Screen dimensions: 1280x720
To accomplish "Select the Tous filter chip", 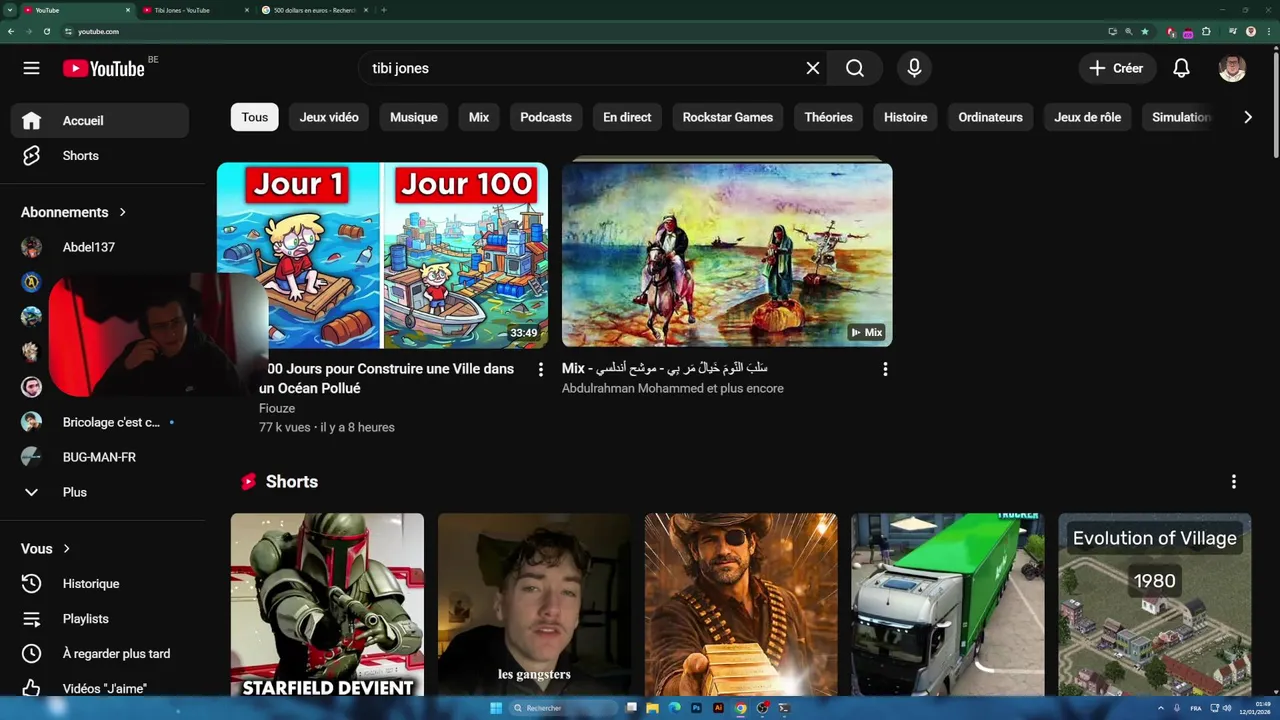I will coord(255,117).
